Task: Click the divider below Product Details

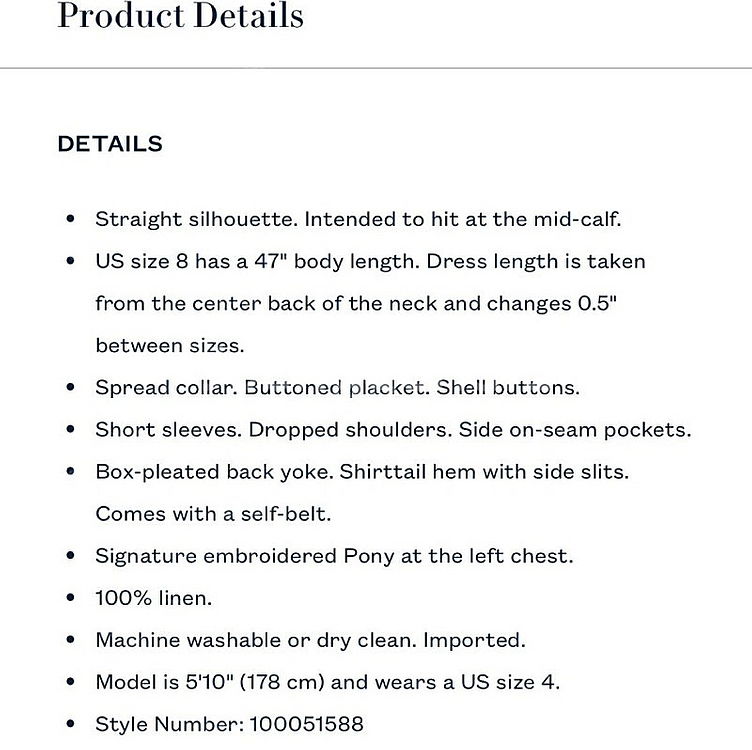Action: tap(376, 68)
